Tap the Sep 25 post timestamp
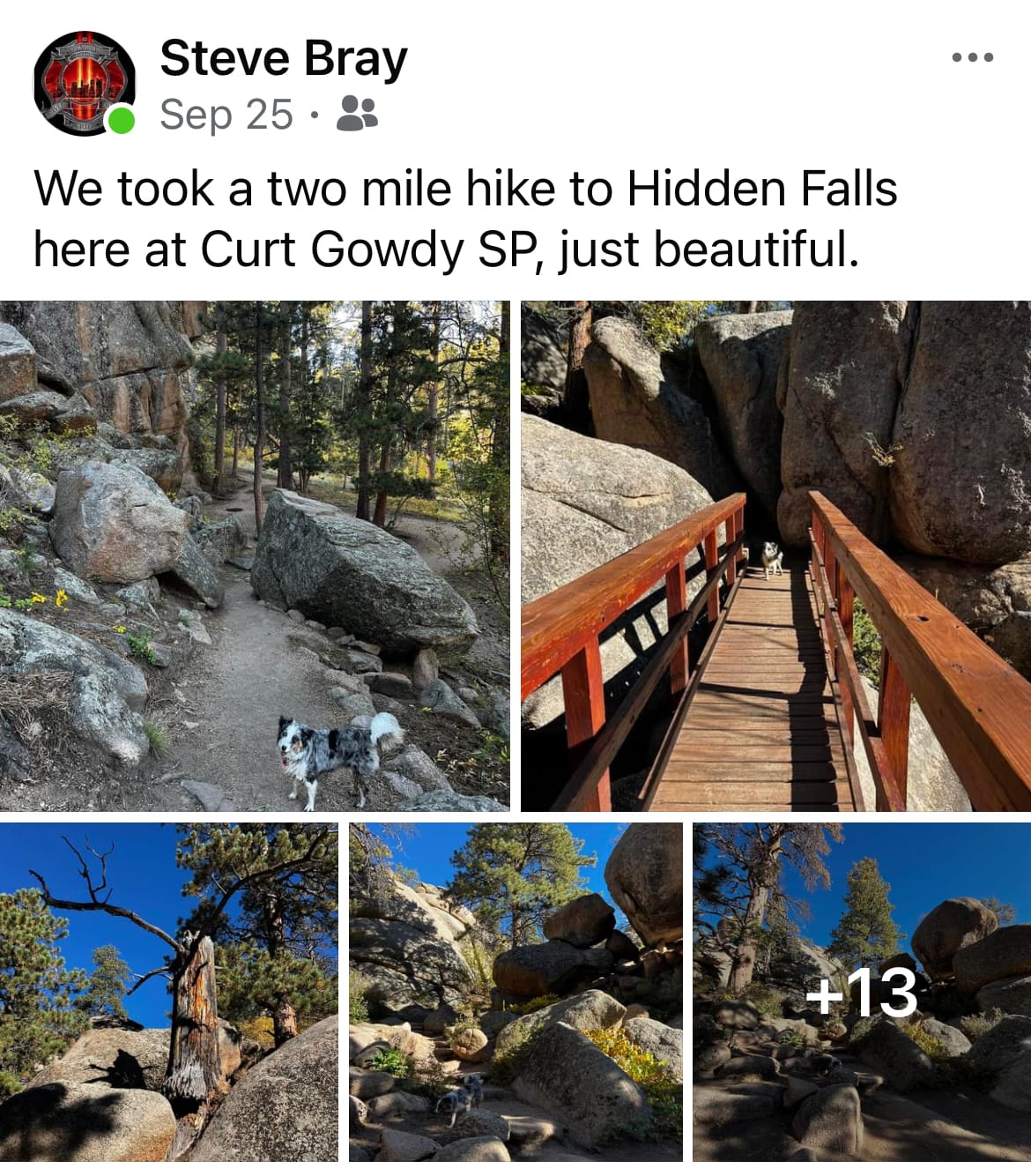1031x1176 pixels. click(x=226, y=115)
